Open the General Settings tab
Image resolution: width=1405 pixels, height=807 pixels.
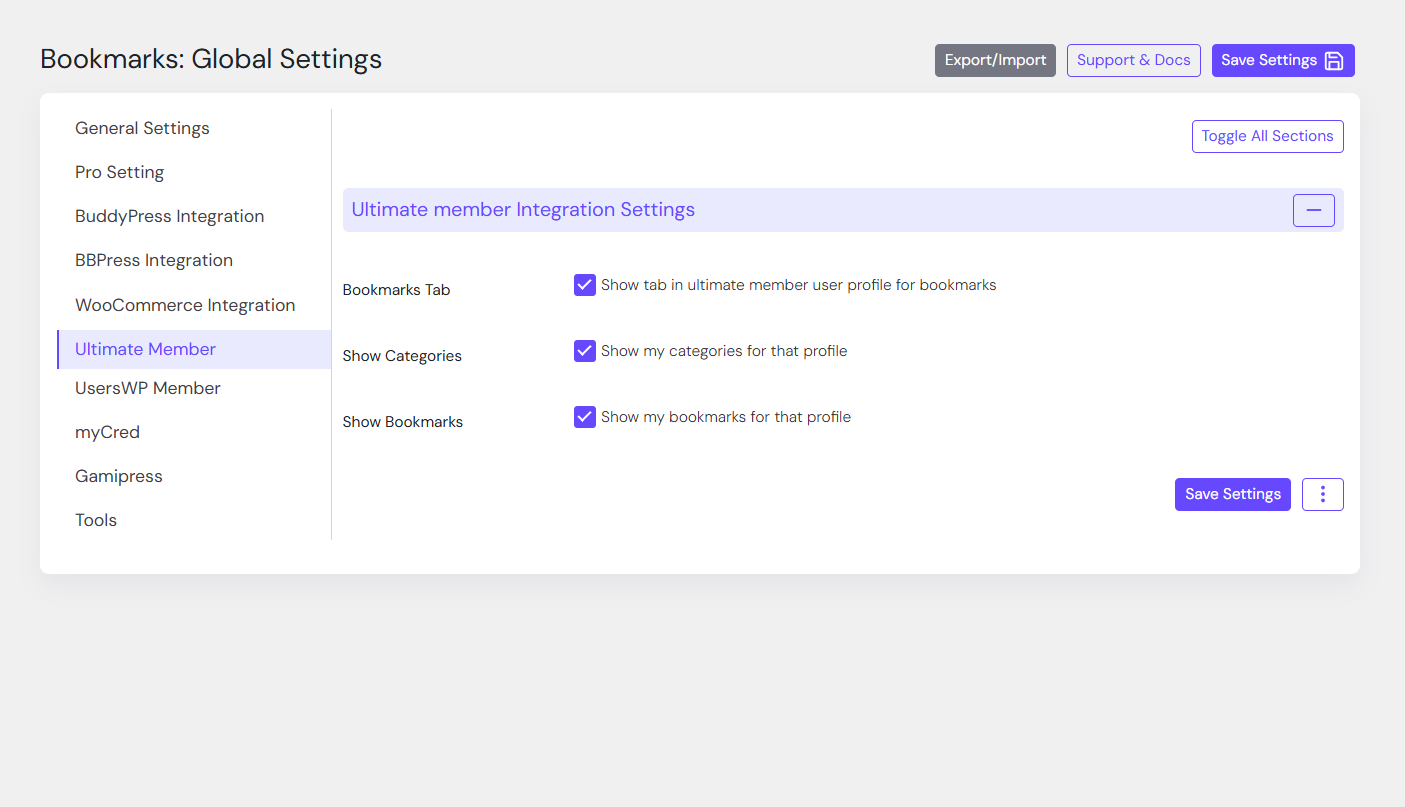click(x=142, y=128)
